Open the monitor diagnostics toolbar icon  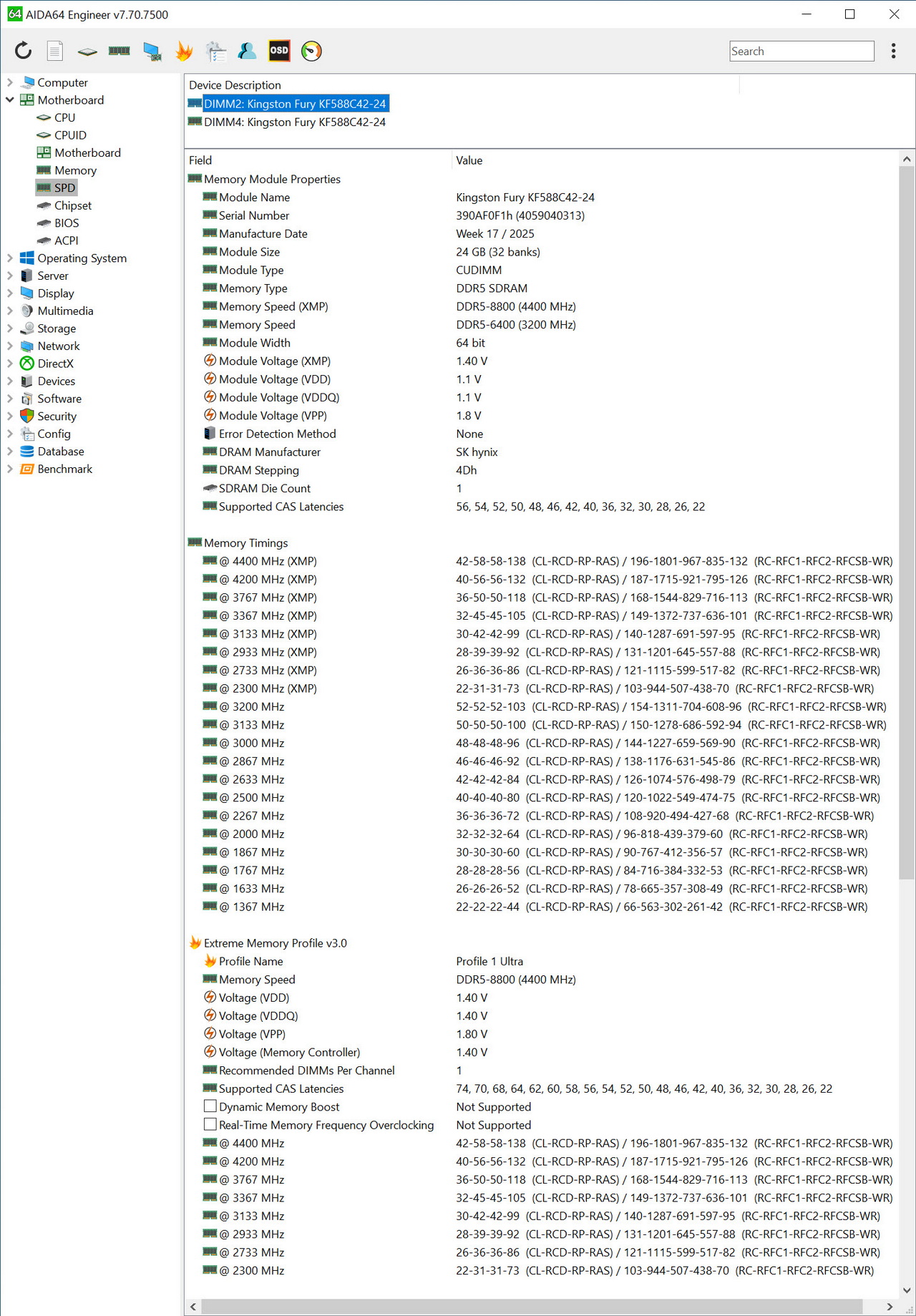(152, 51)
